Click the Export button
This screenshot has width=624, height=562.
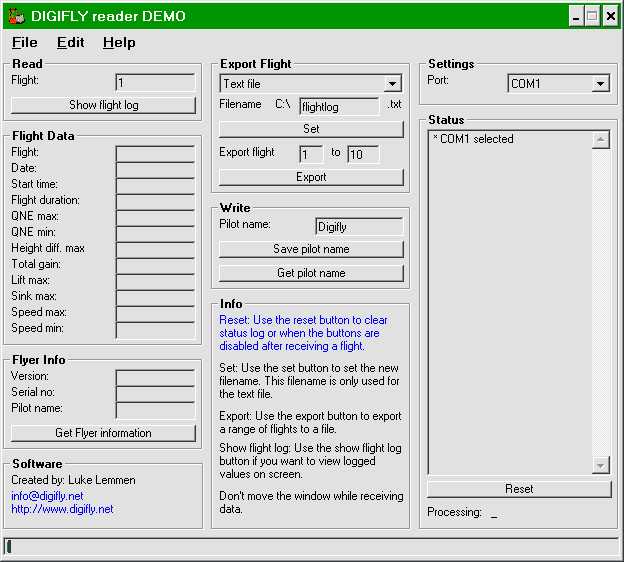311,177
